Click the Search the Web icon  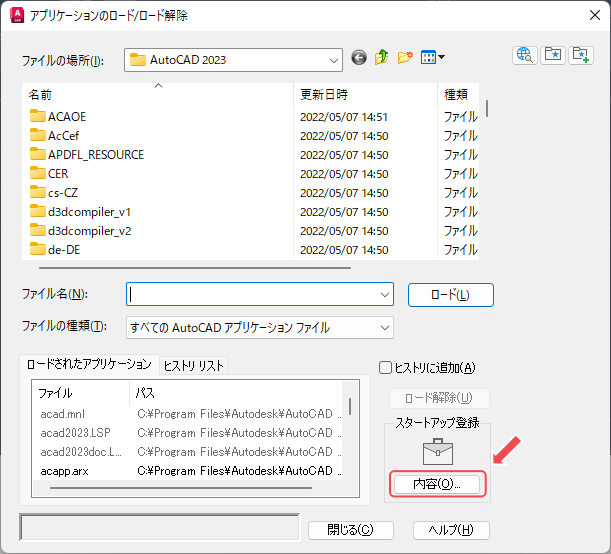tap(524, 56)
